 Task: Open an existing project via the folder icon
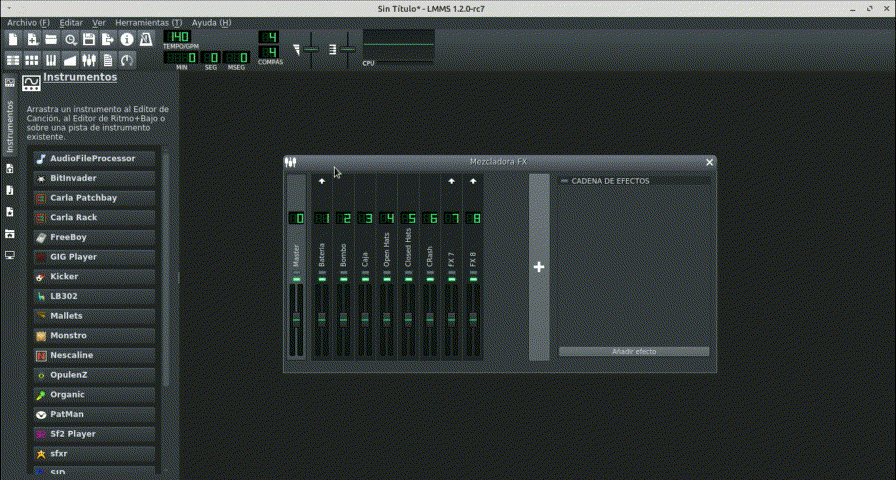click(51, 39)
